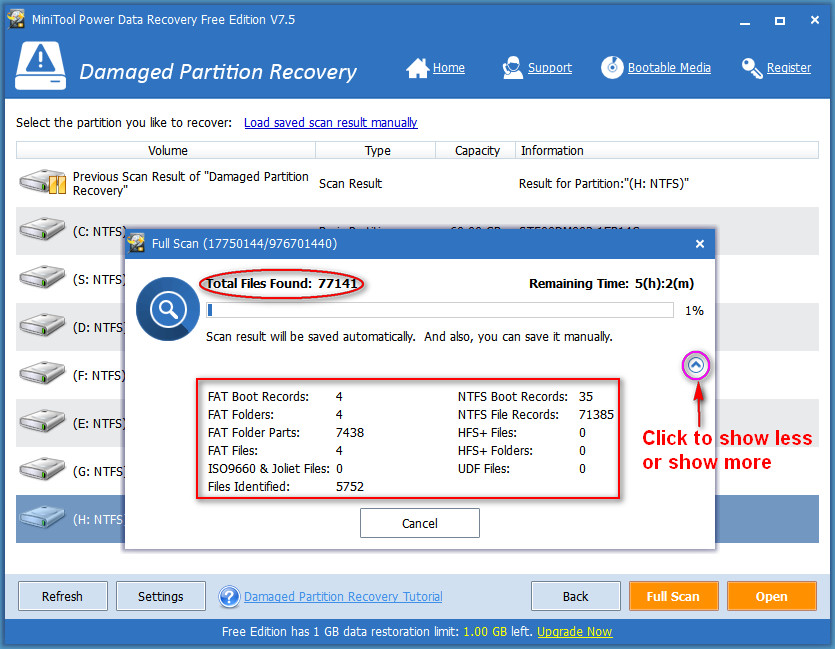Click the MiniTool app icon in title bar

pyautogui.click(x=16, y=19)
